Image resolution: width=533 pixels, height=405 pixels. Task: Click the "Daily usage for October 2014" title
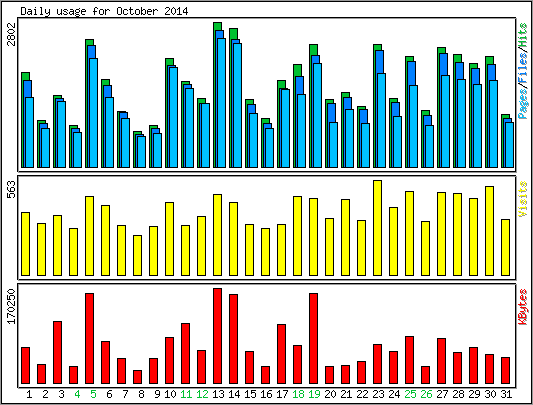click(104, 11)
